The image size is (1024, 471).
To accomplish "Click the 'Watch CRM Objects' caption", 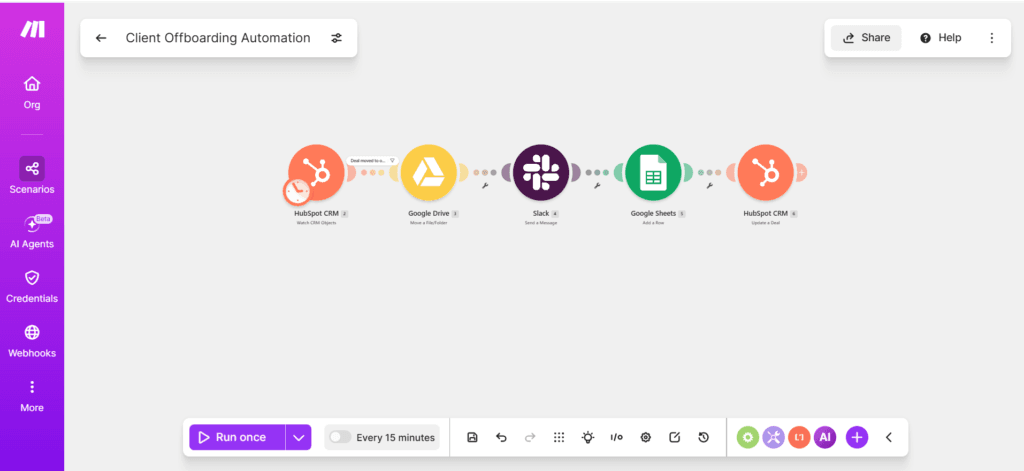I will coord(316,223).
